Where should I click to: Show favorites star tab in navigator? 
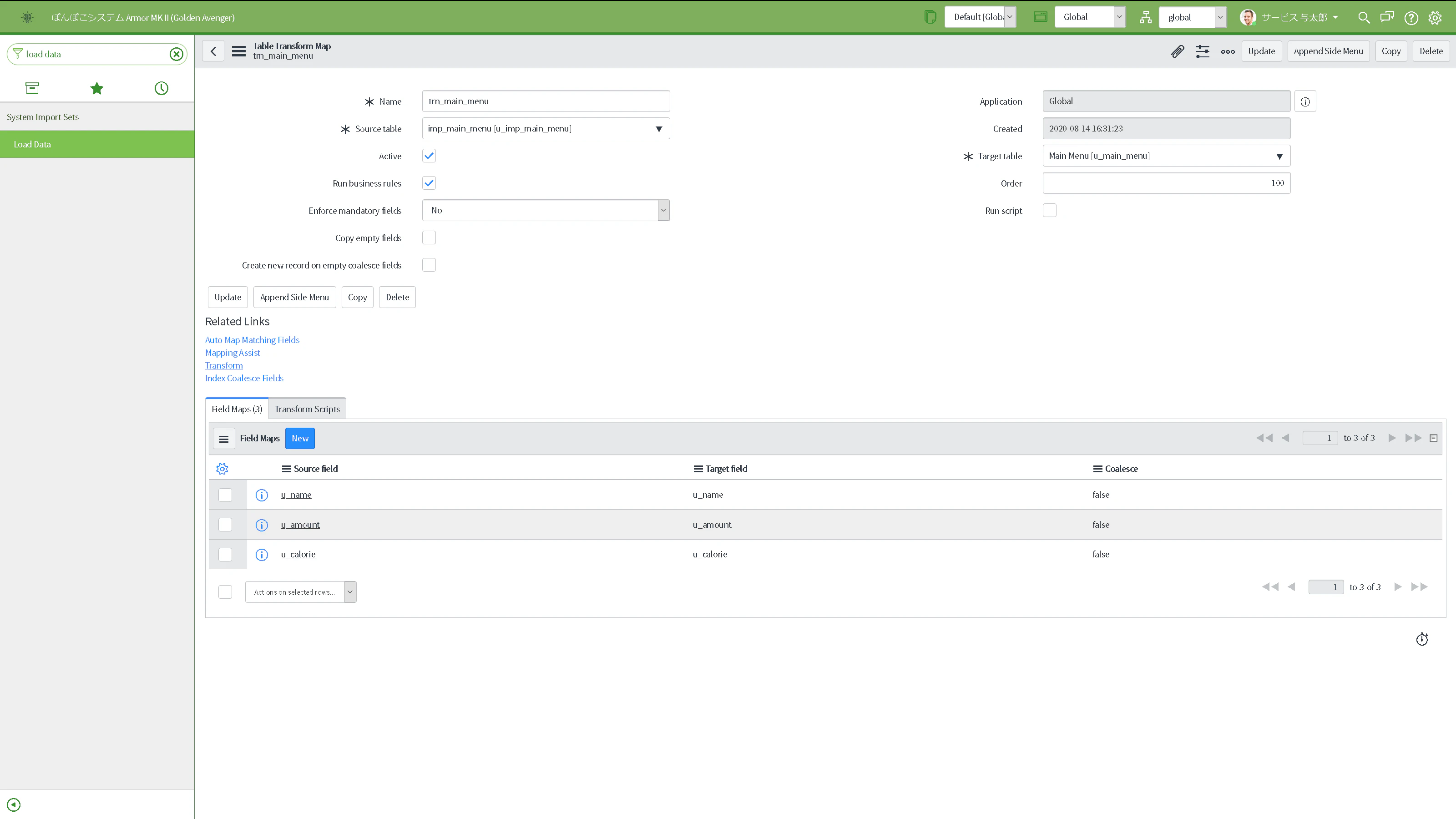[96, 88]
